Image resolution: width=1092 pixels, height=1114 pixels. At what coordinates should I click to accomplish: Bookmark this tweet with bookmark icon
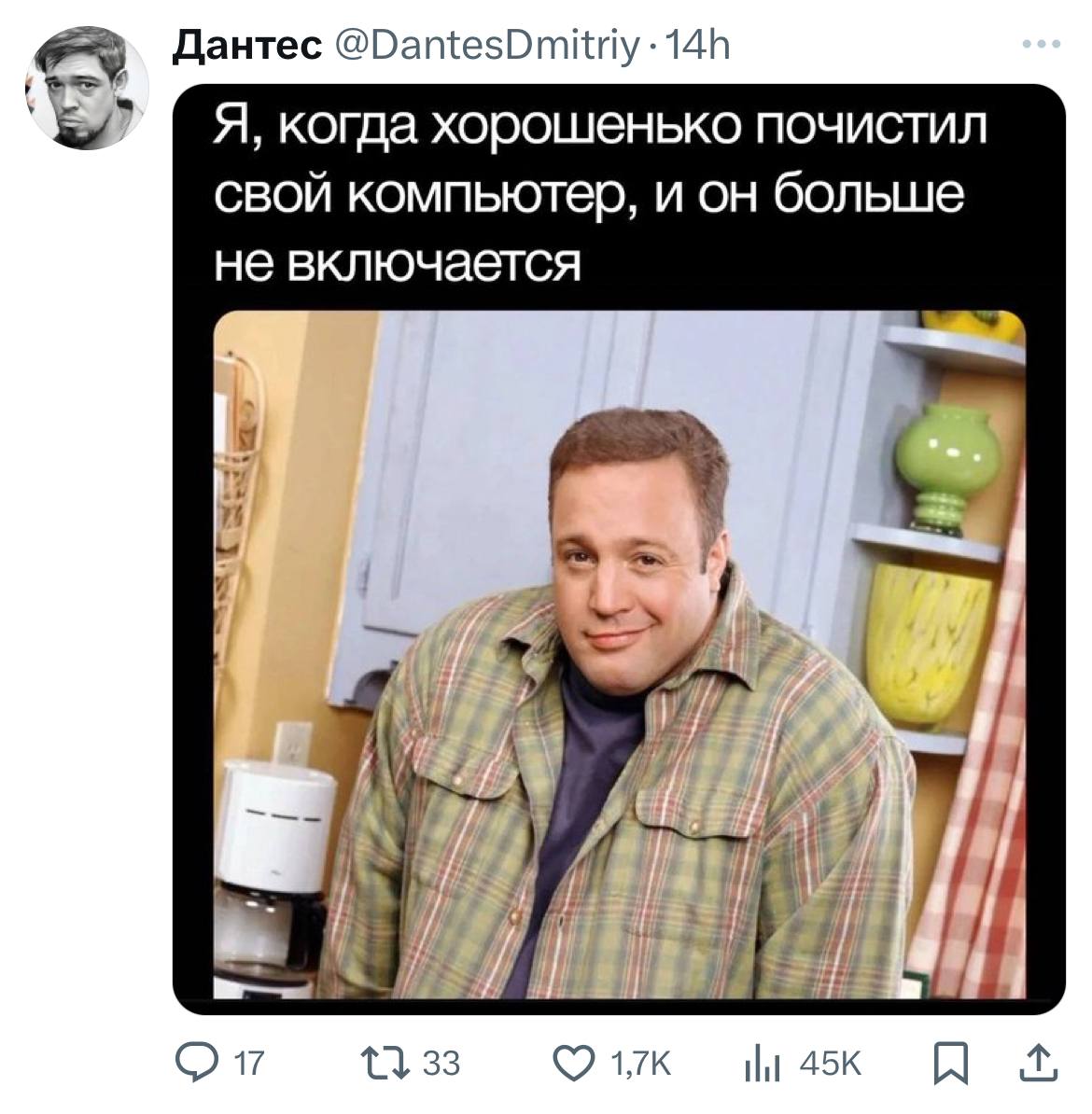pos(951,1064)
